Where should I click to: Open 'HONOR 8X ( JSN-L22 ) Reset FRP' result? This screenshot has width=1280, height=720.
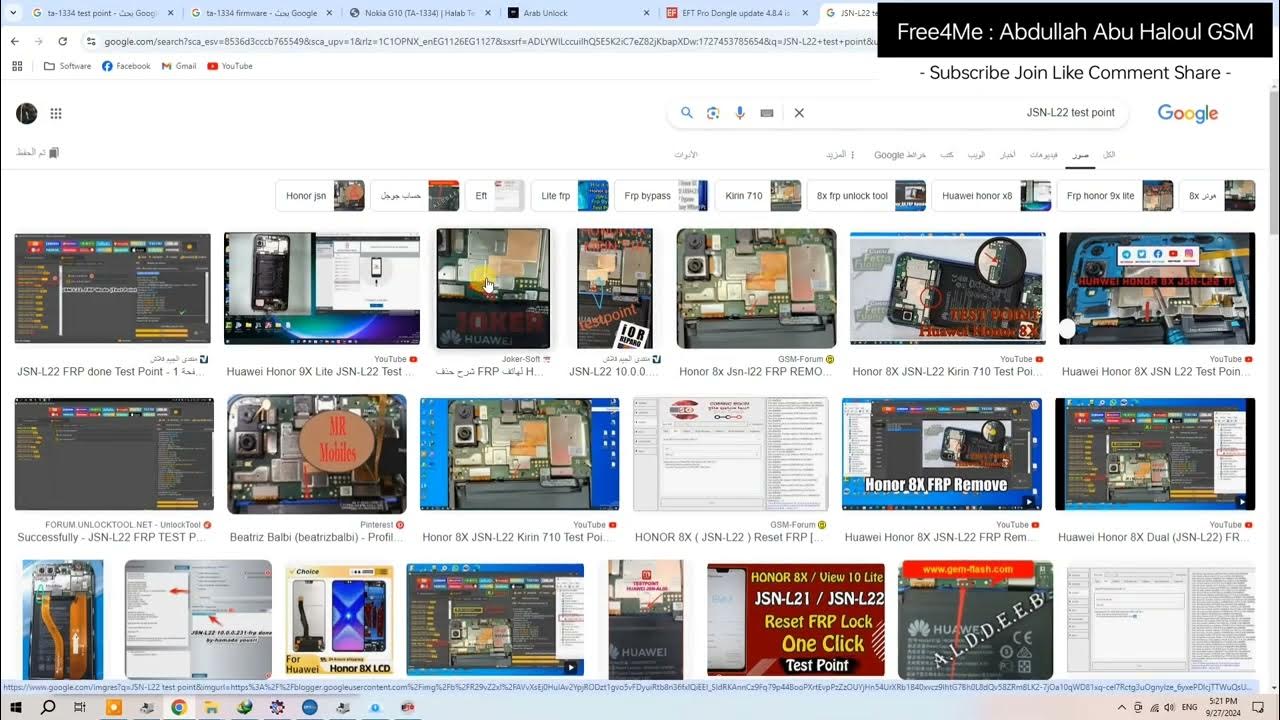[x=730, y=455]
